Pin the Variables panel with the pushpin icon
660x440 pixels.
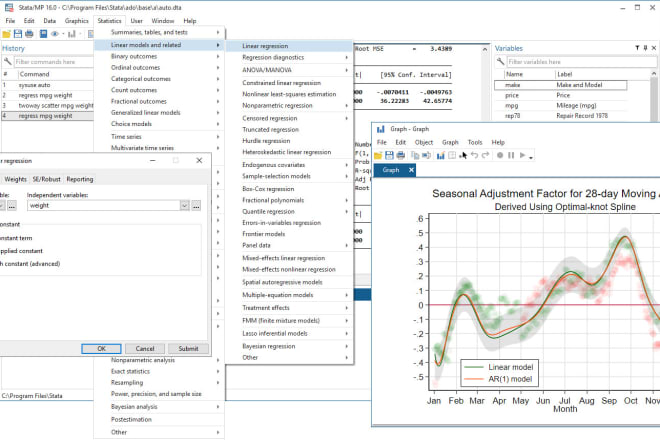[x=645, y=48]
